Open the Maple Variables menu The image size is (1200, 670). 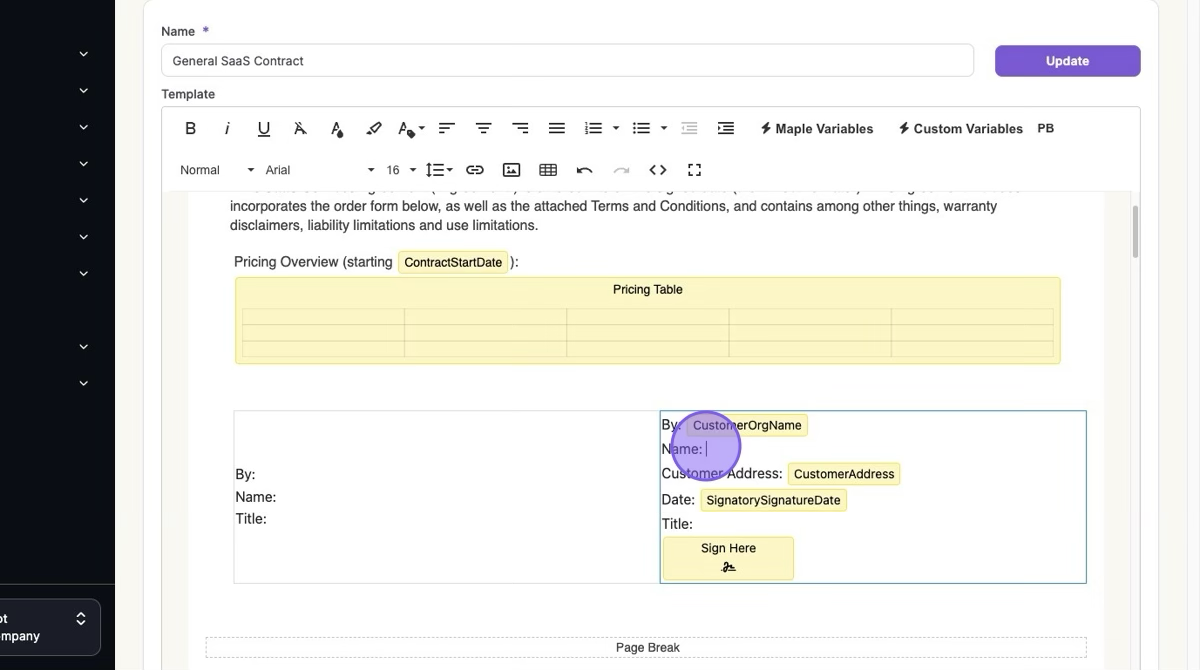pyautogui.click(x=816, y=128)
